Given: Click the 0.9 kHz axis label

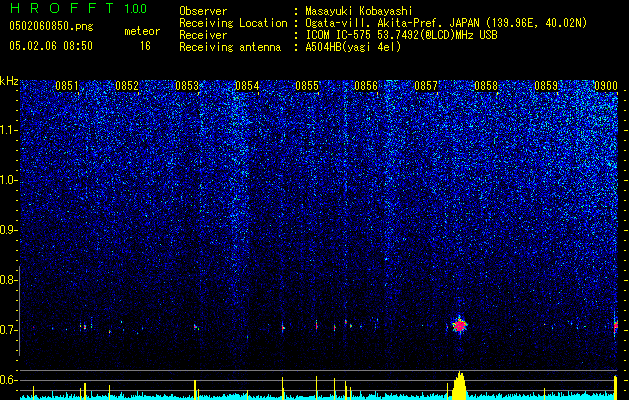Looking at the screenshot, I should [x=9, y=230].
